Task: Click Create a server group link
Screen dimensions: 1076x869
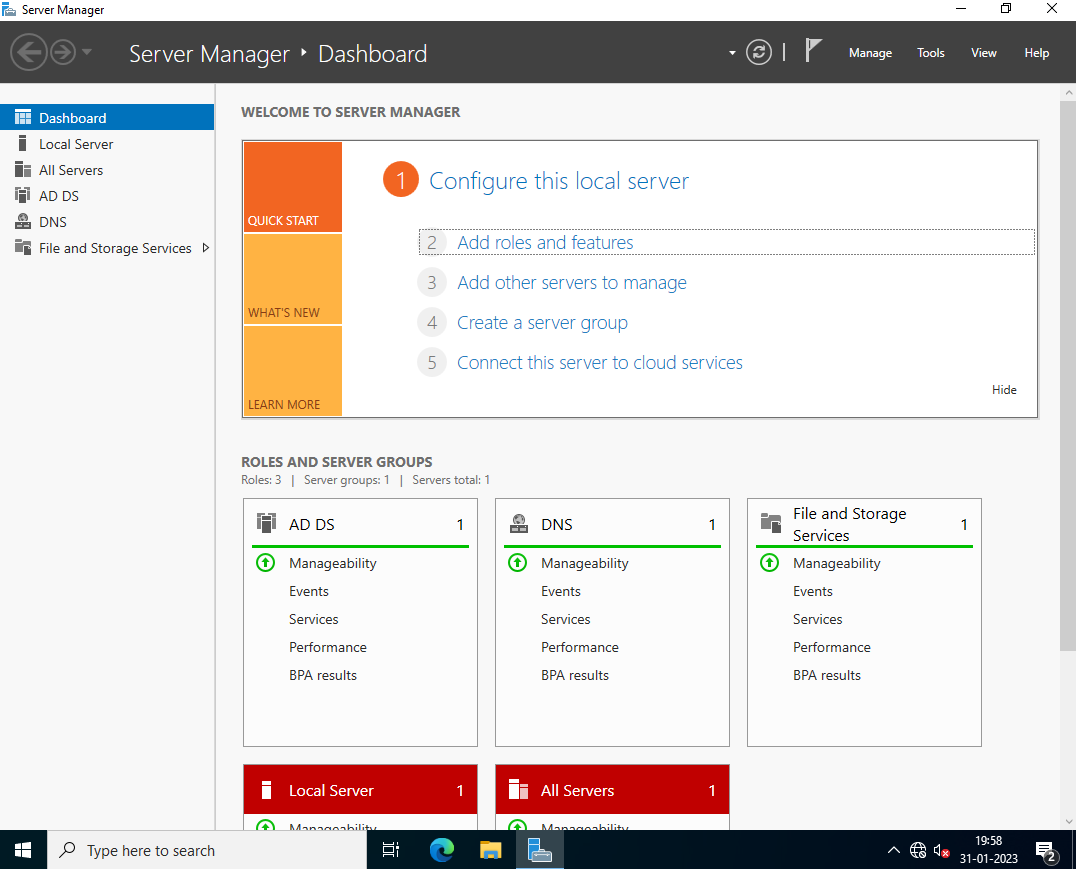Action: (x=542, y=323)
